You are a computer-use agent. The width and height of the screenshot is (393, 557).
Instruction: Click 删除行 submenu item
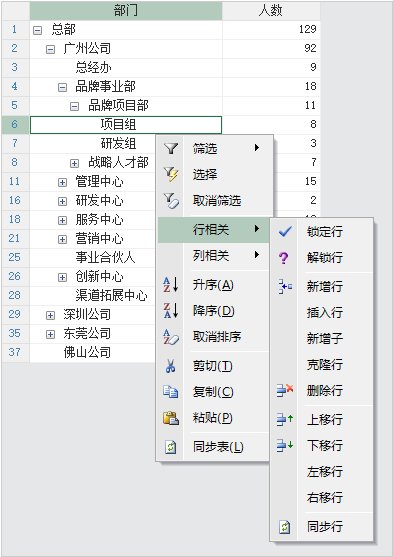pyautogui.click(x=322, y=390)
